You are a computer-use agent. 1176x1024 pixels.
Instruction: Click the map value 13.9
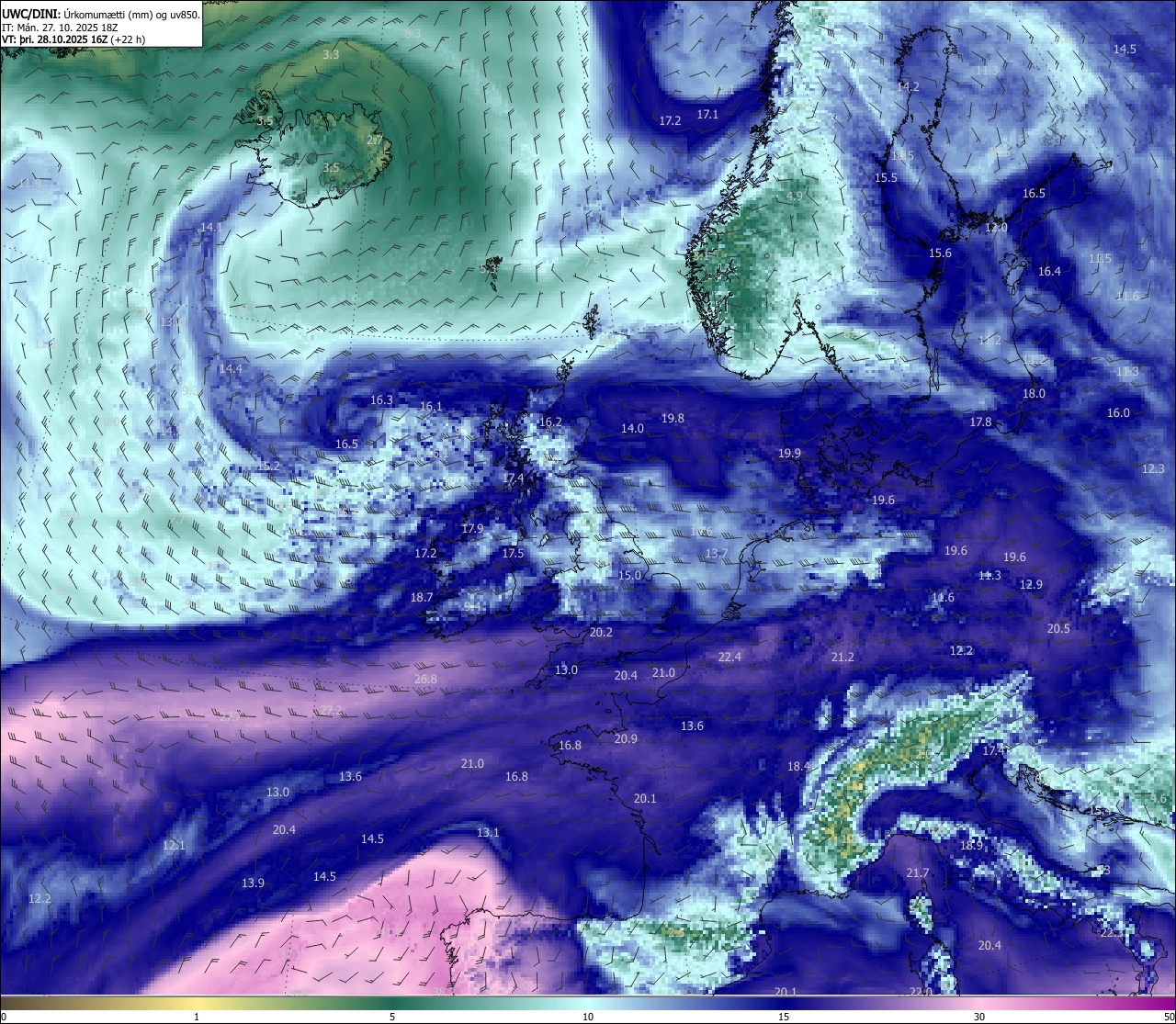(253, 883)
